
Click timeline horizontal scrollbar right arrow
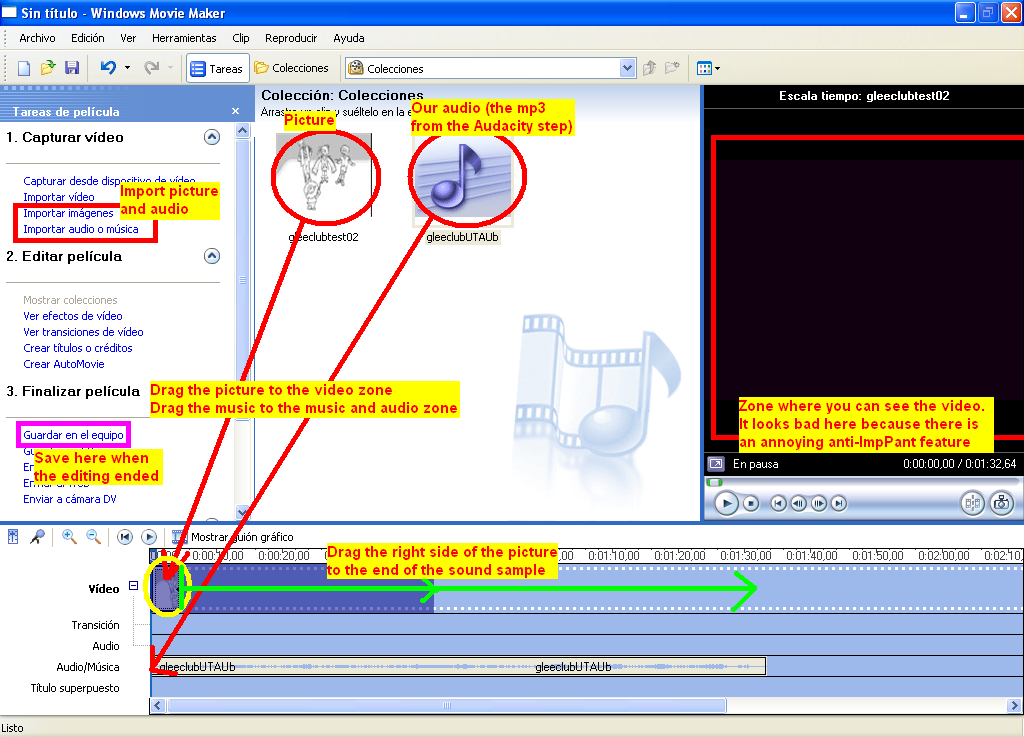pos(1014,705)
